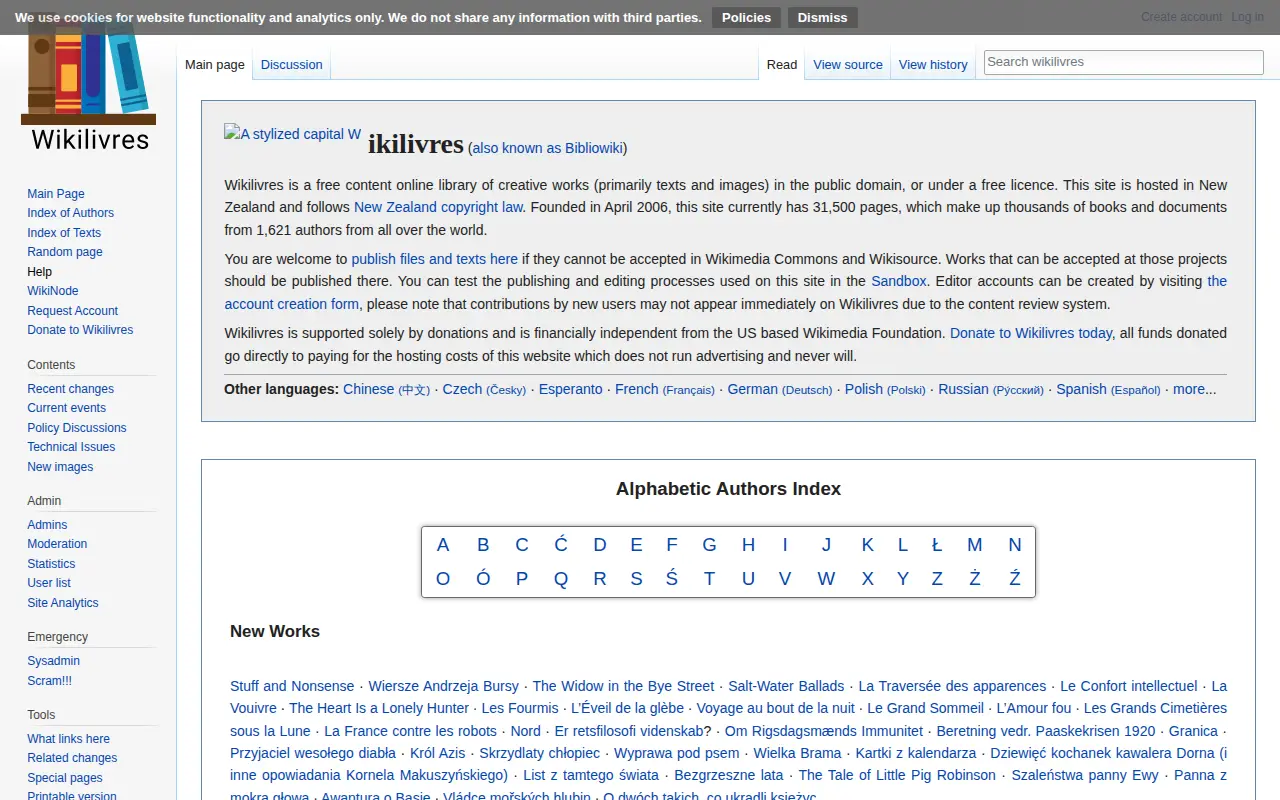Go to a Random page
This screenshot has width=1280, height=800.
coord(65,252)
